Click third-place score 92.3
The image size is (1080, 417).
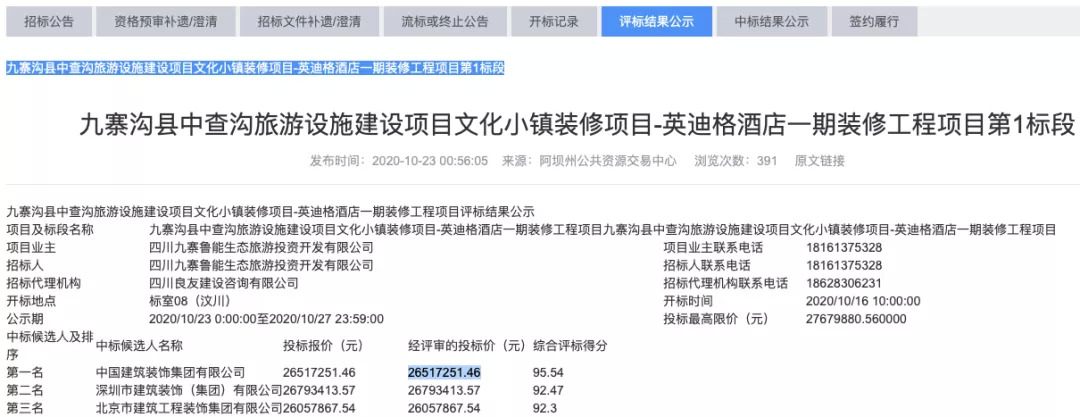545,409
